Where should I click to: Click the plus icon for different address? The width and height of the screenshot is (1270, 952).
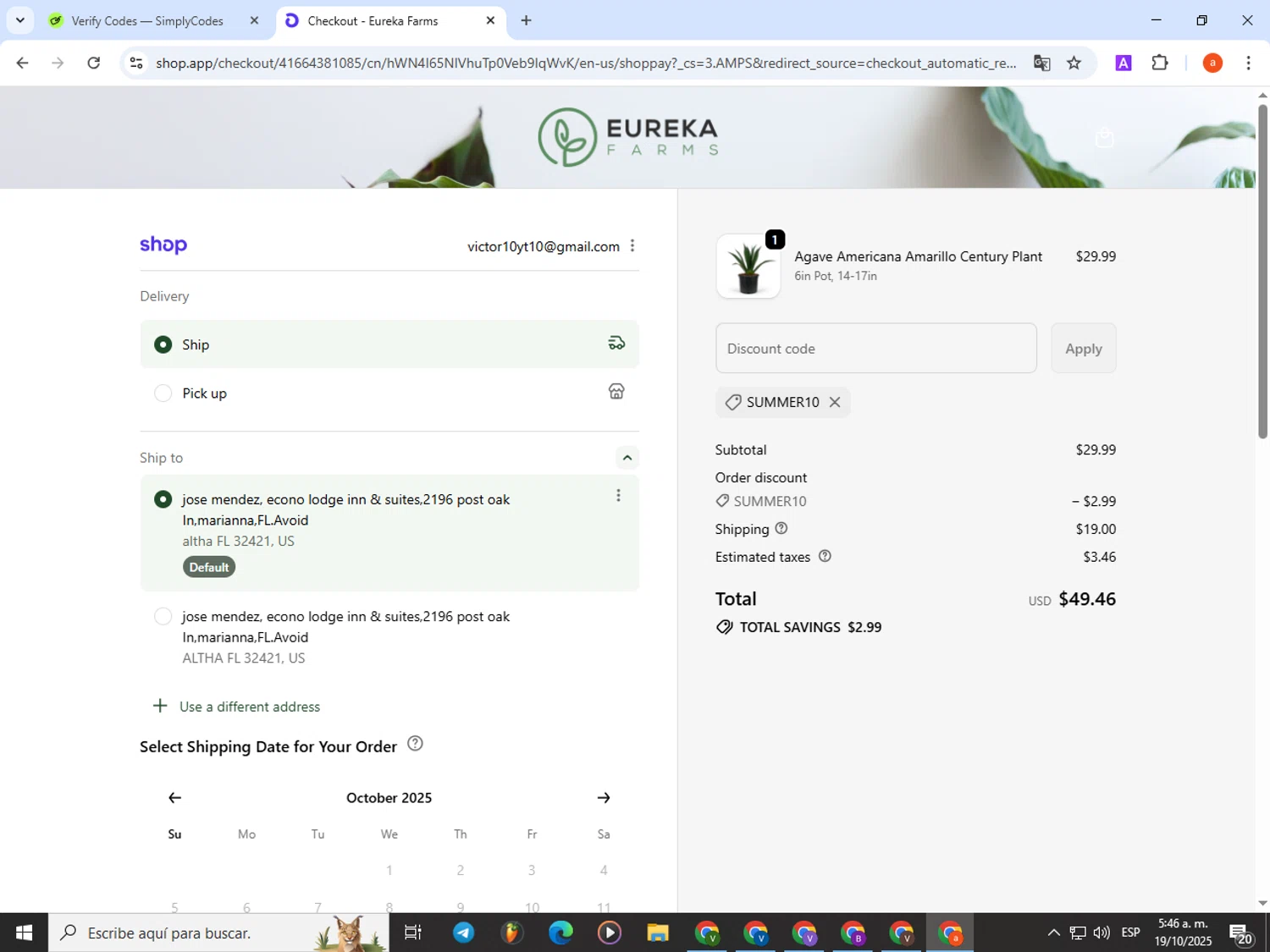pyautogui.click(x=160, y=706)
